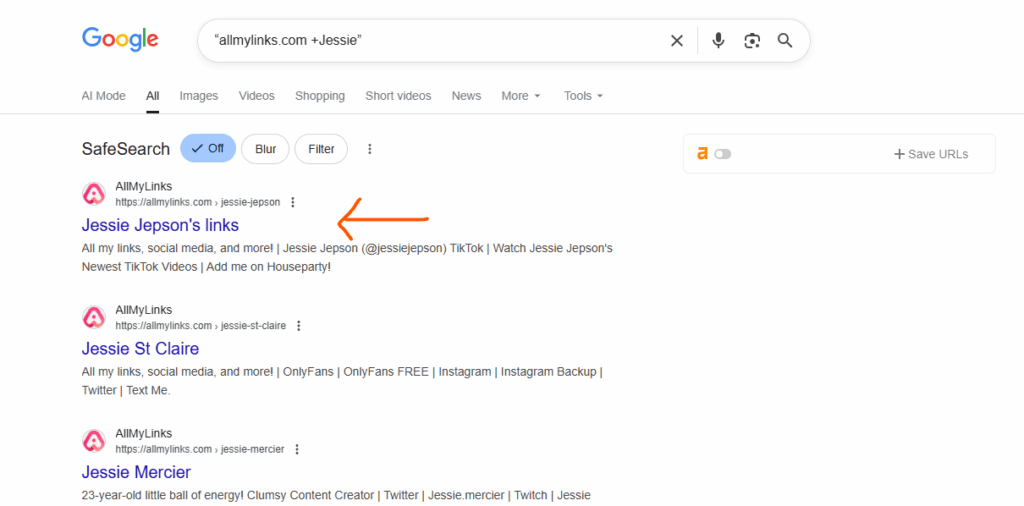The width and height of the screenshot is (1024, 506).
Task: Open three-dot menu beside jessie-jepson URL
Action: pyautogui.click(x=293, y=202)
